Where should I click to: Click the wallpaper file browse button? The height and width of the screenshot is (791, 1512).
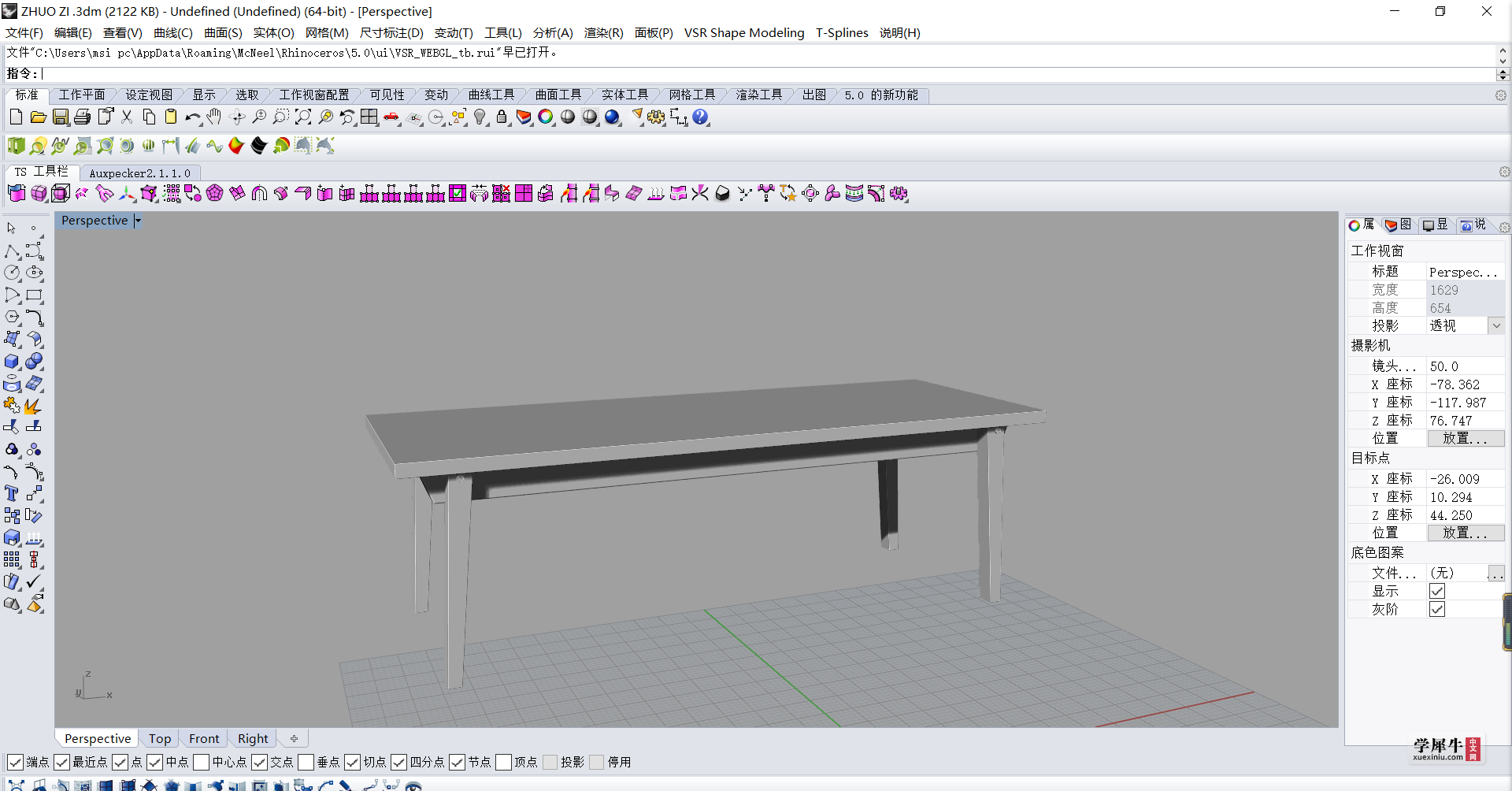click(x=1495, y=574)
